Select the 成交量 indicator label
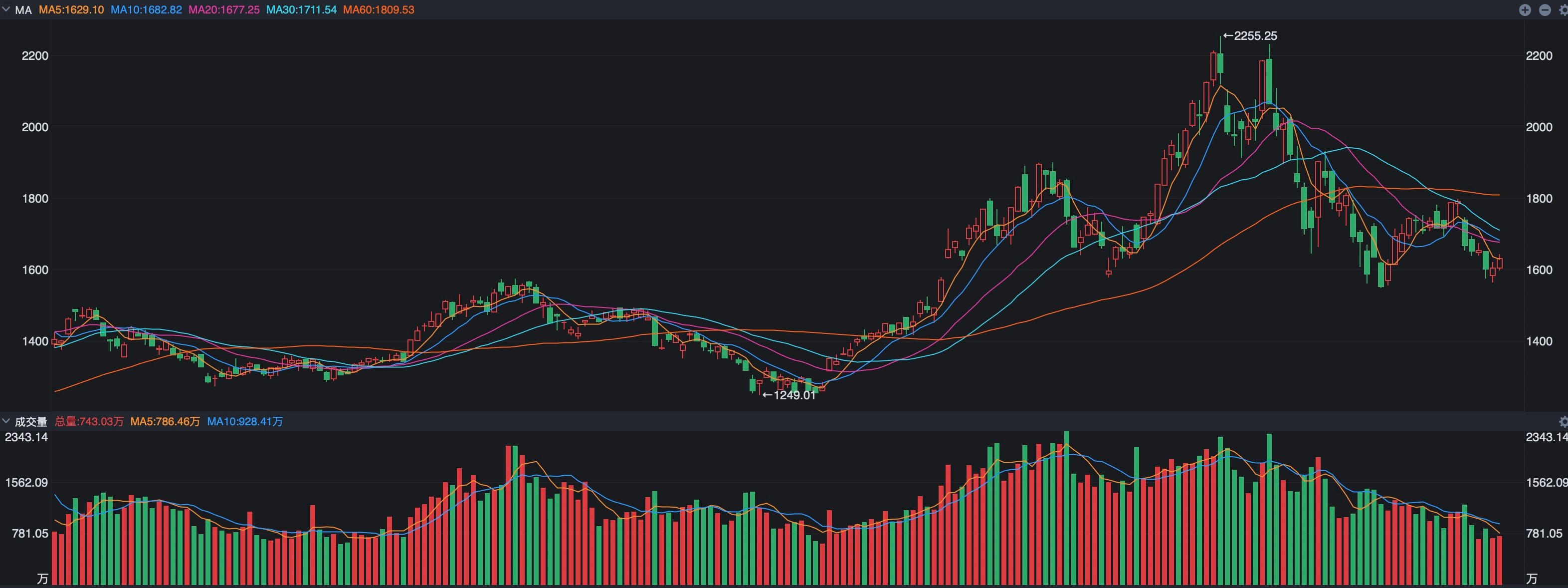This screenshot has height=588, width=1568. 31,422
